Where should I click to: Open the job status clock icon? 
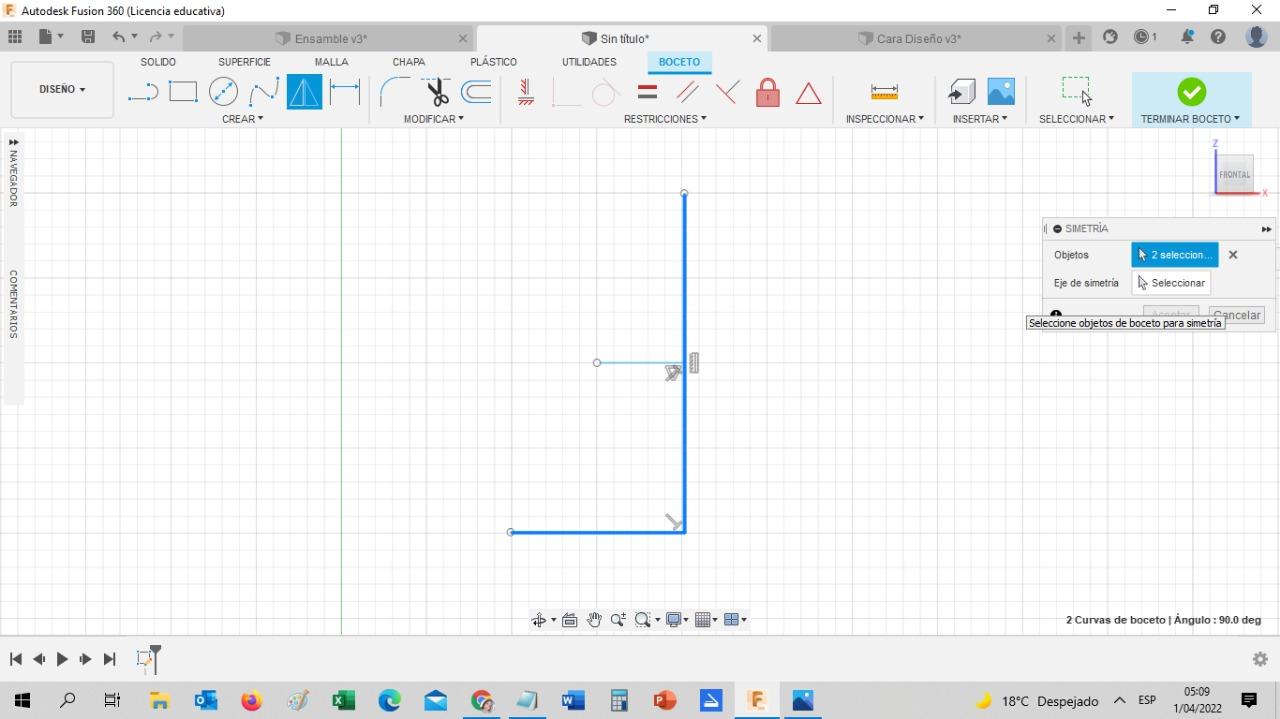[x=1145, y=37]
